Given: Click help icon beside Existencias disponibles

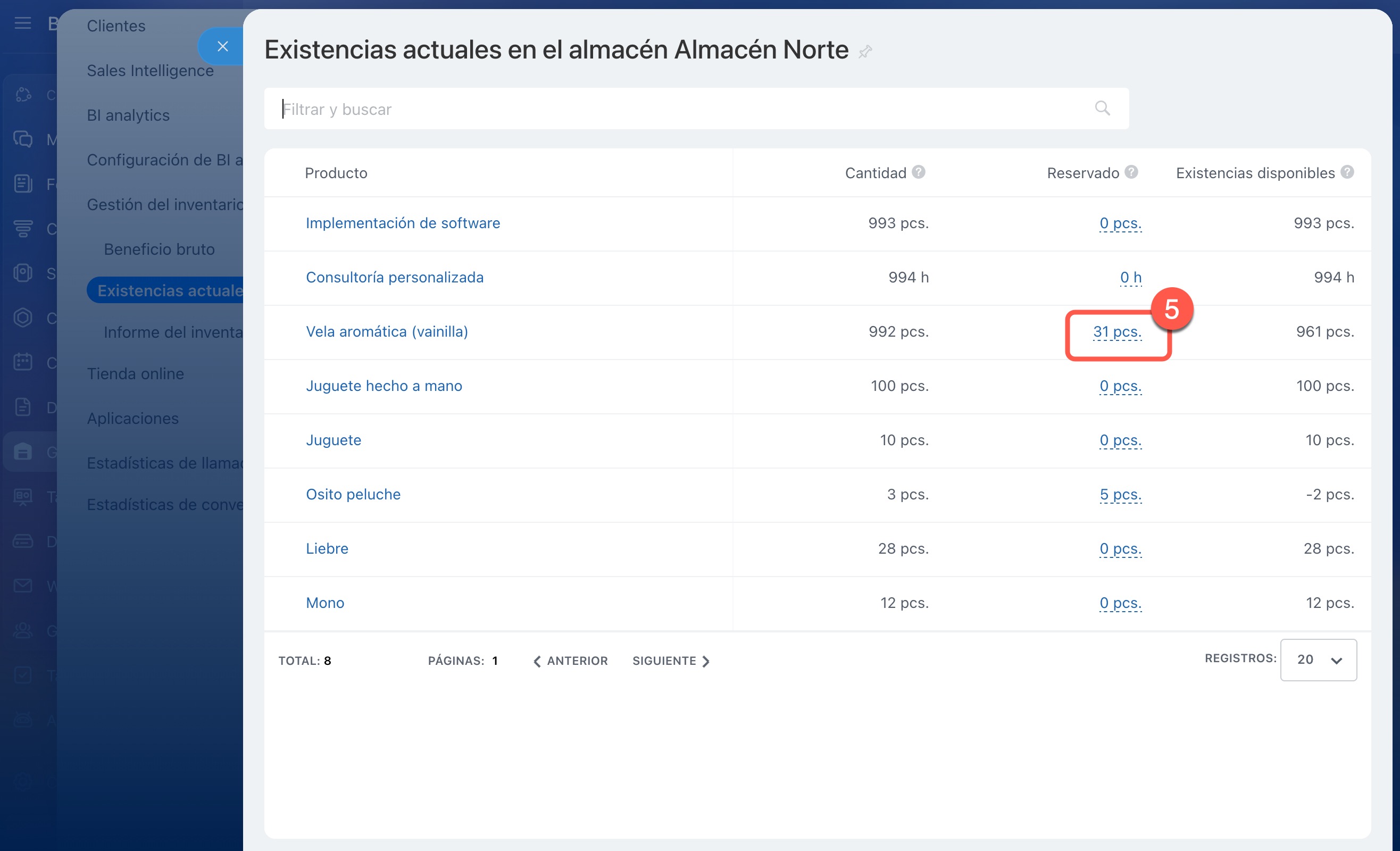Looking at the screenshot, I should pos(1347,172).
